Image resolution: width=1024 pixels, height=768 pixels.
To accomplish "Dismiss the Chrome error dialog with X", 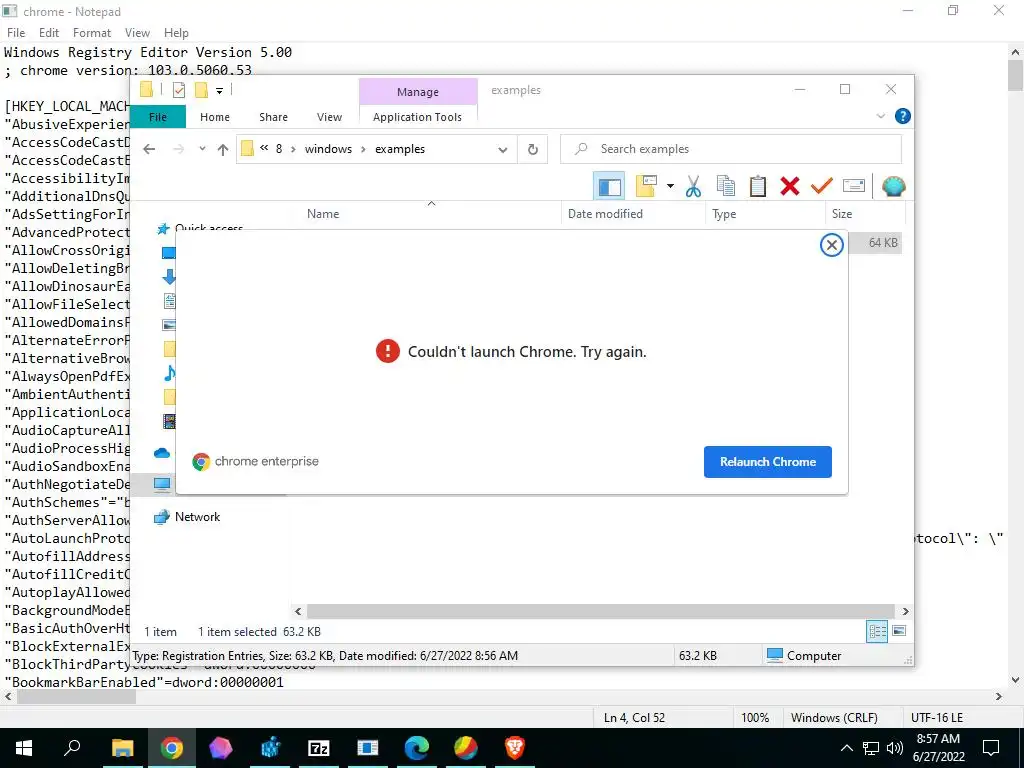I will (x=831, y=245).
